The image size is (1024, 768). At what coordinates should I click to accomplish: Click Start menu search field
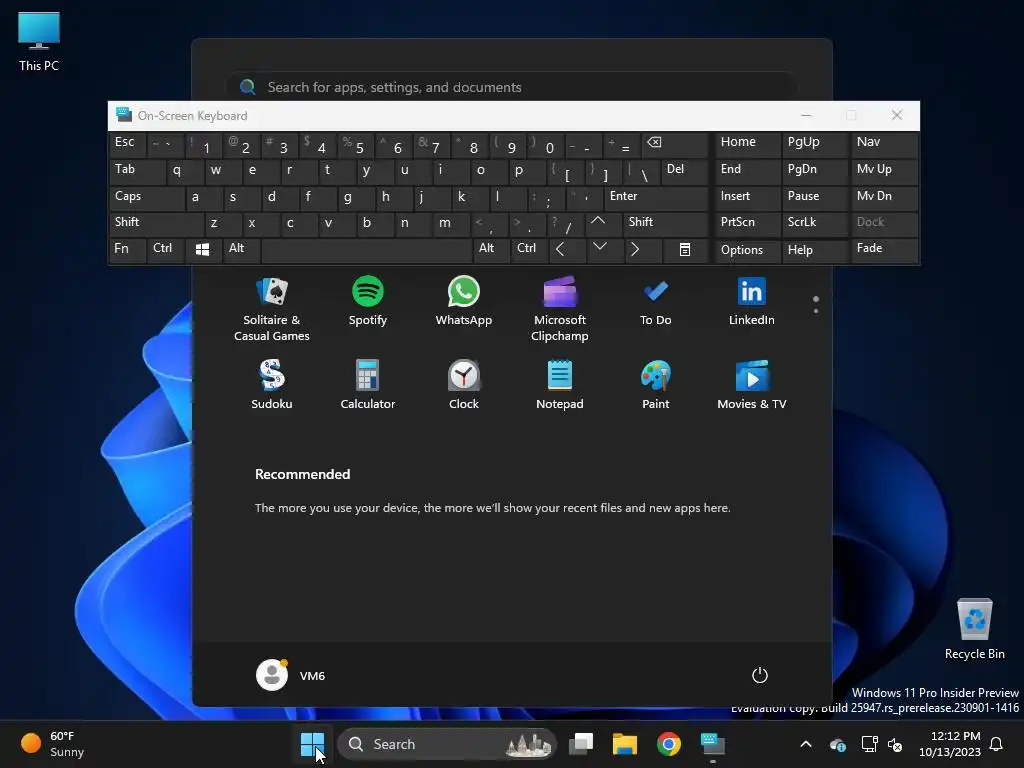(x=511, y=87)
